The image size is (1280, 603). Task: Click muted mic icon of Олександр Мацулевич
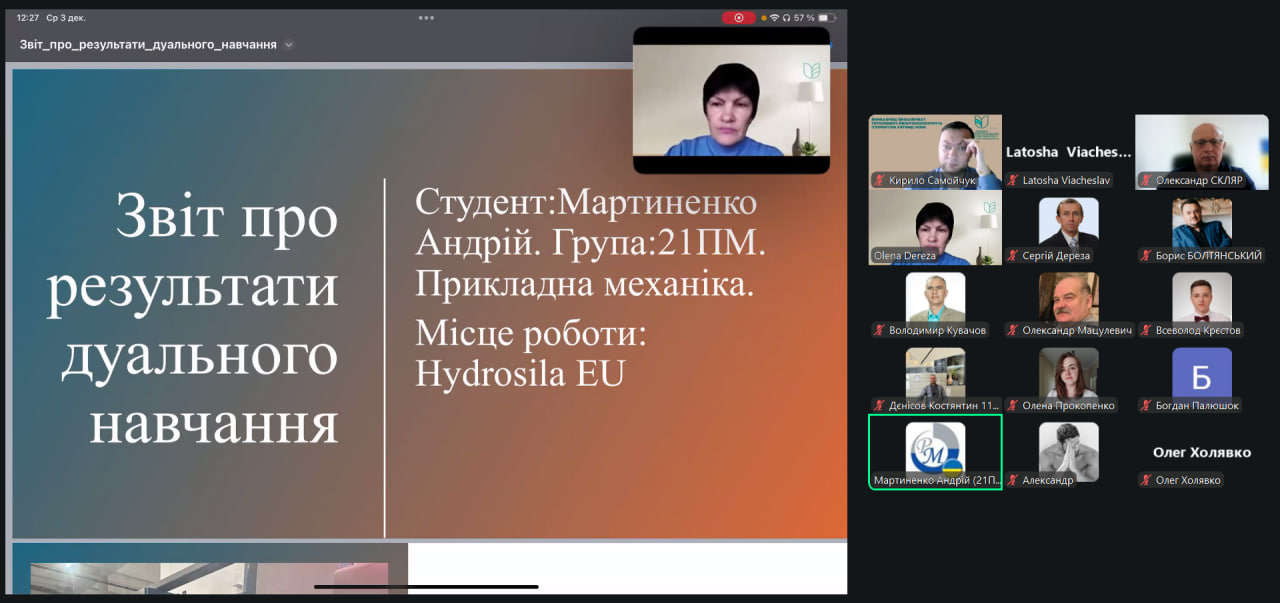pyautogui.click(x=1013, y=331)
